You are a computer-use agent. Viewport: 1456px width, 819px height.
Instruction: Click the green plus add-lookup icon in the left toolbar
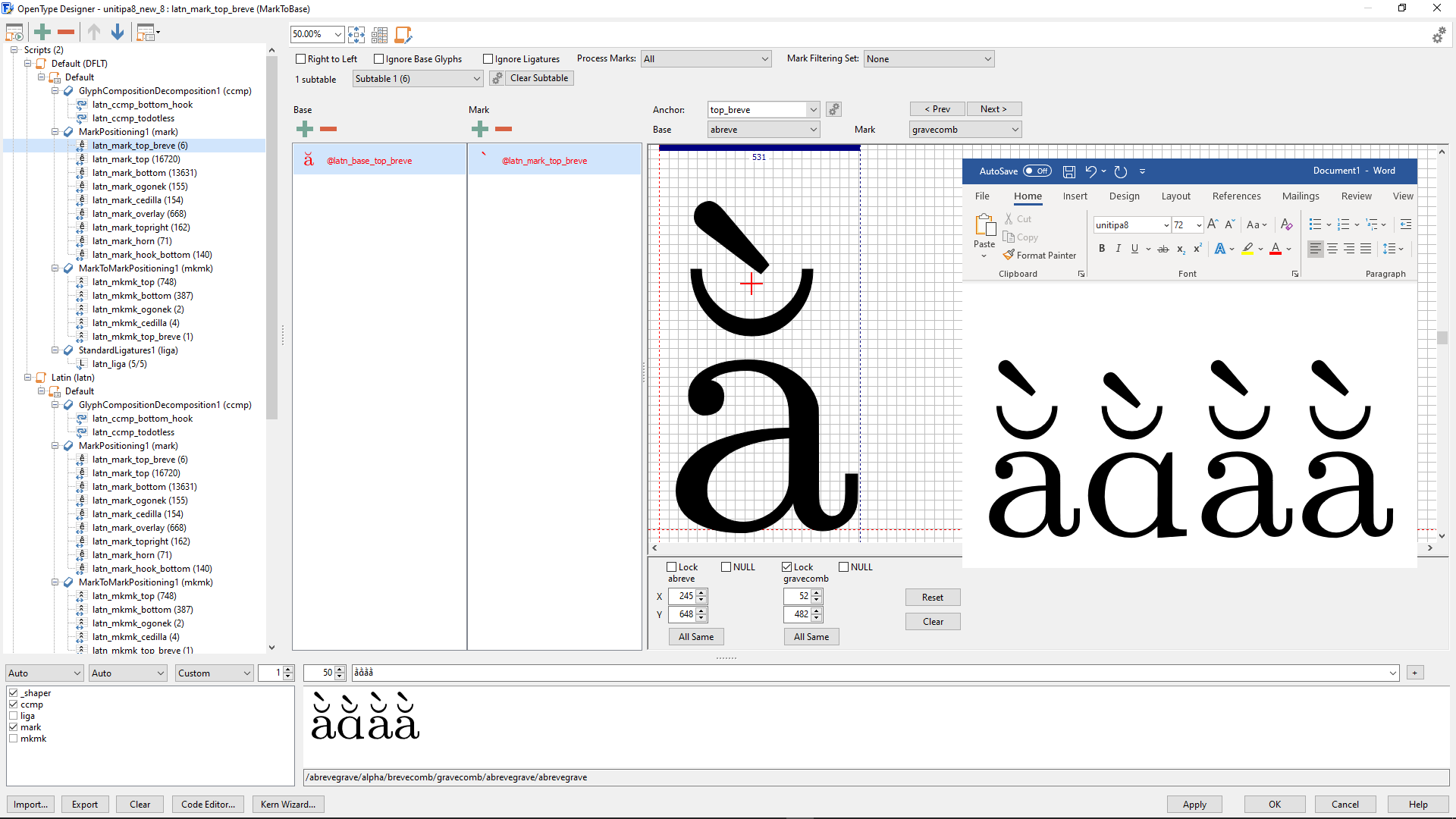42,32
